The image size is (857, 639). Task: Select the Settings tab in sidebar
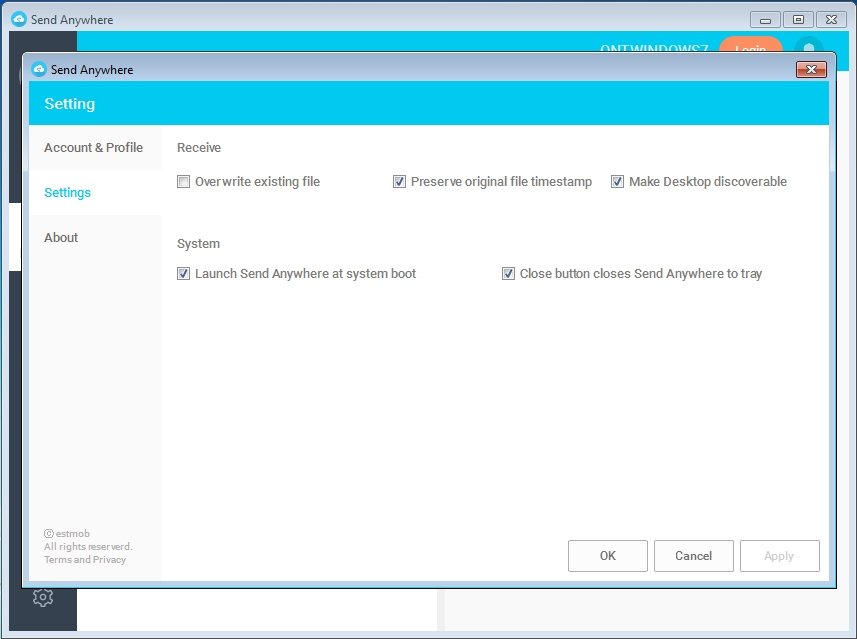(96, 192)
